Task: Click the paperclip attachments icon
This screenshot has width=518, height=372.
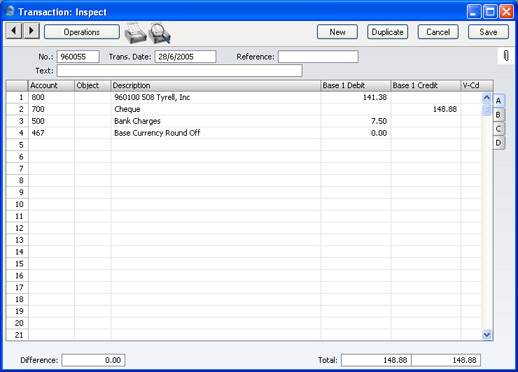Action: pos(506,56)
